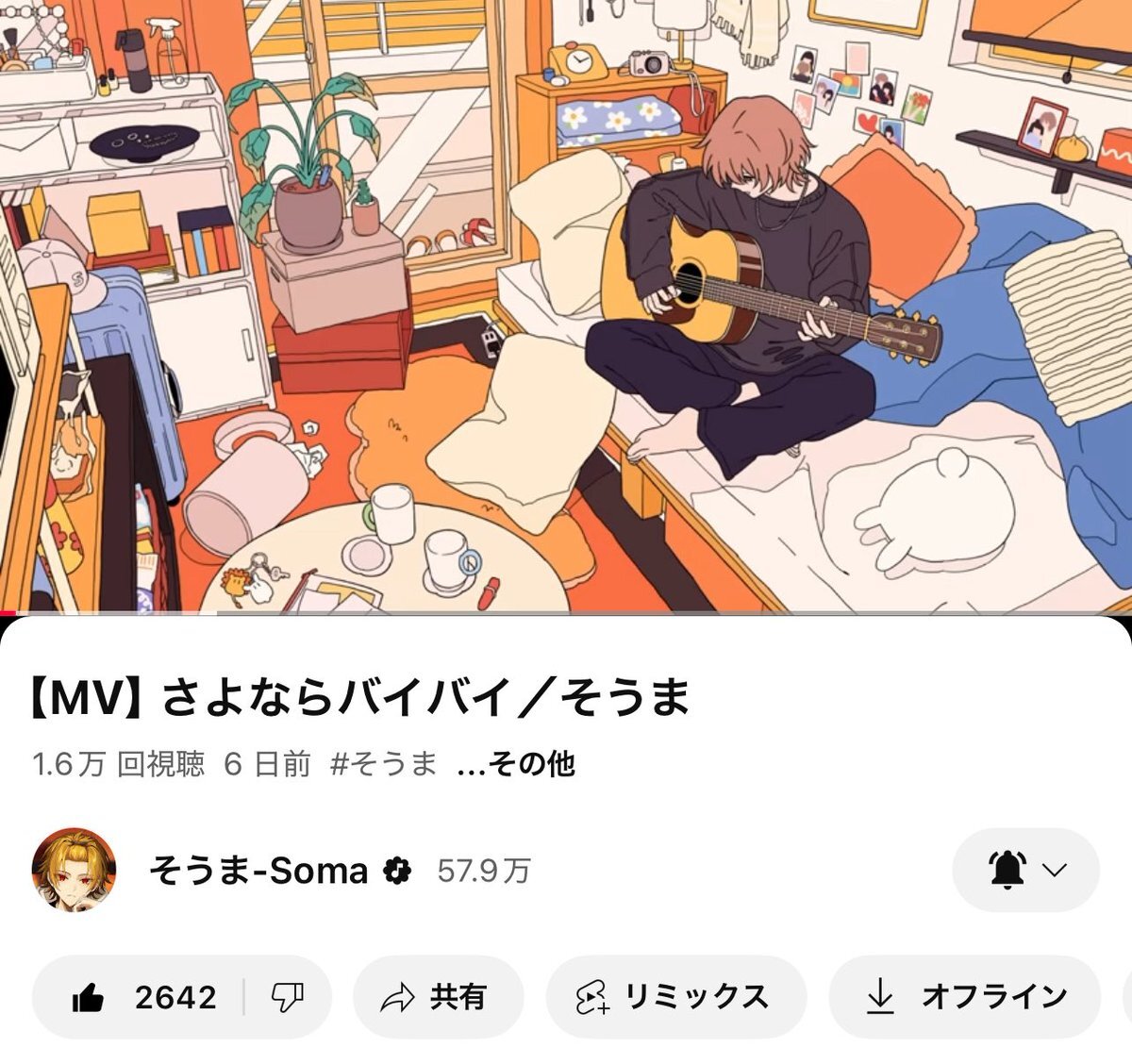Open the #そうま hashtag link
1132x1064 pixels.
tap(384, 763)
